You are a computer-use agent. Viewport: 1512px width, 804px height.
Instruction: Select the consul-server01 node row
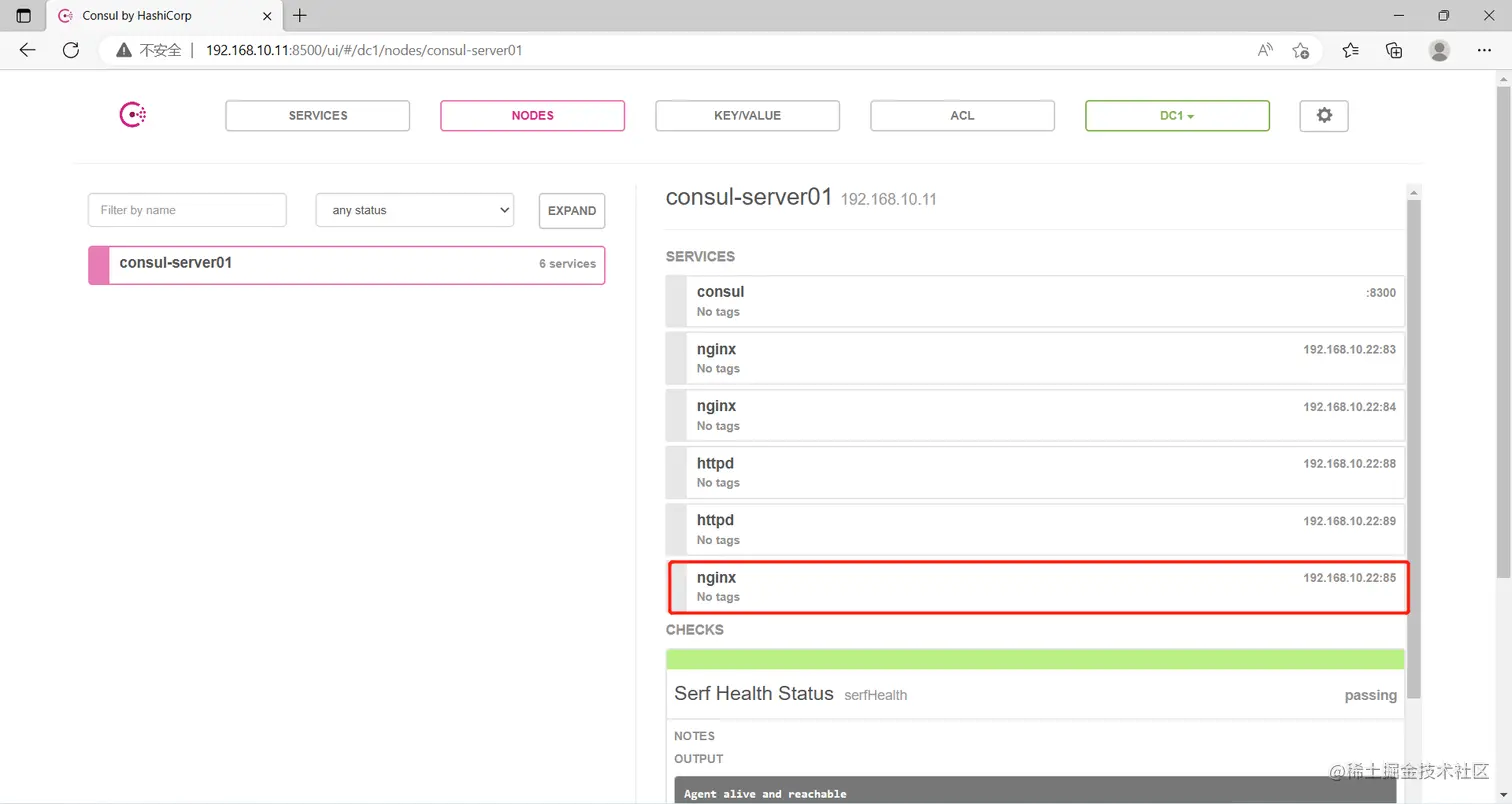tap(347, 265)
